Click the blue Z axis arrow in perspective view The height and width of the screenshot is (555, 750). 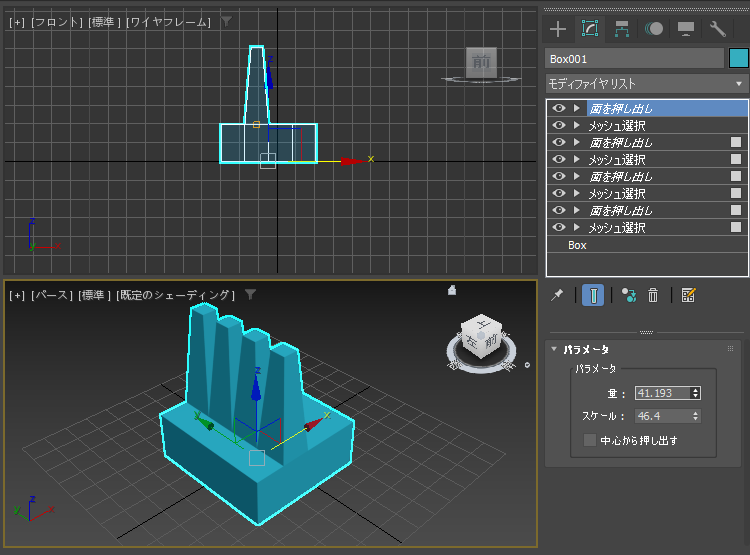256,388
